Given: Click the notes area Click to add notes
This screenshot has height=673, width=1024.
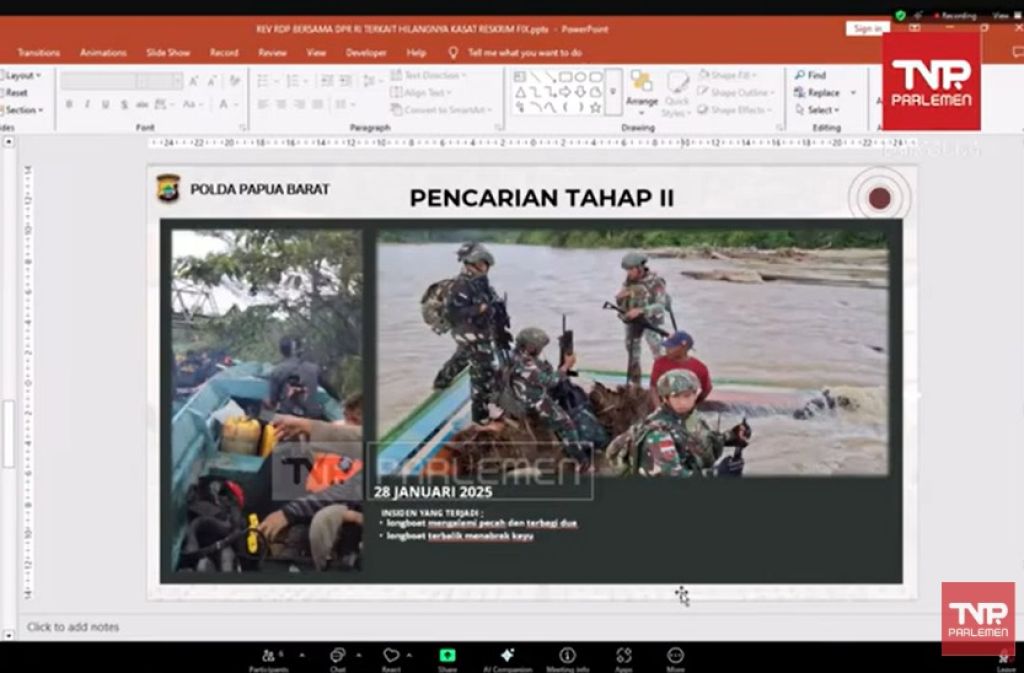Looking at the screenshot, I should pos(73,627).
